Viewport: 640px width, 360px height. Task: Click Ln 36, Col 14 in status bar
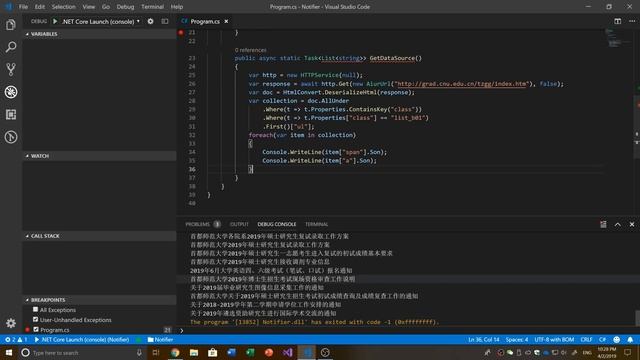[484, 340]
